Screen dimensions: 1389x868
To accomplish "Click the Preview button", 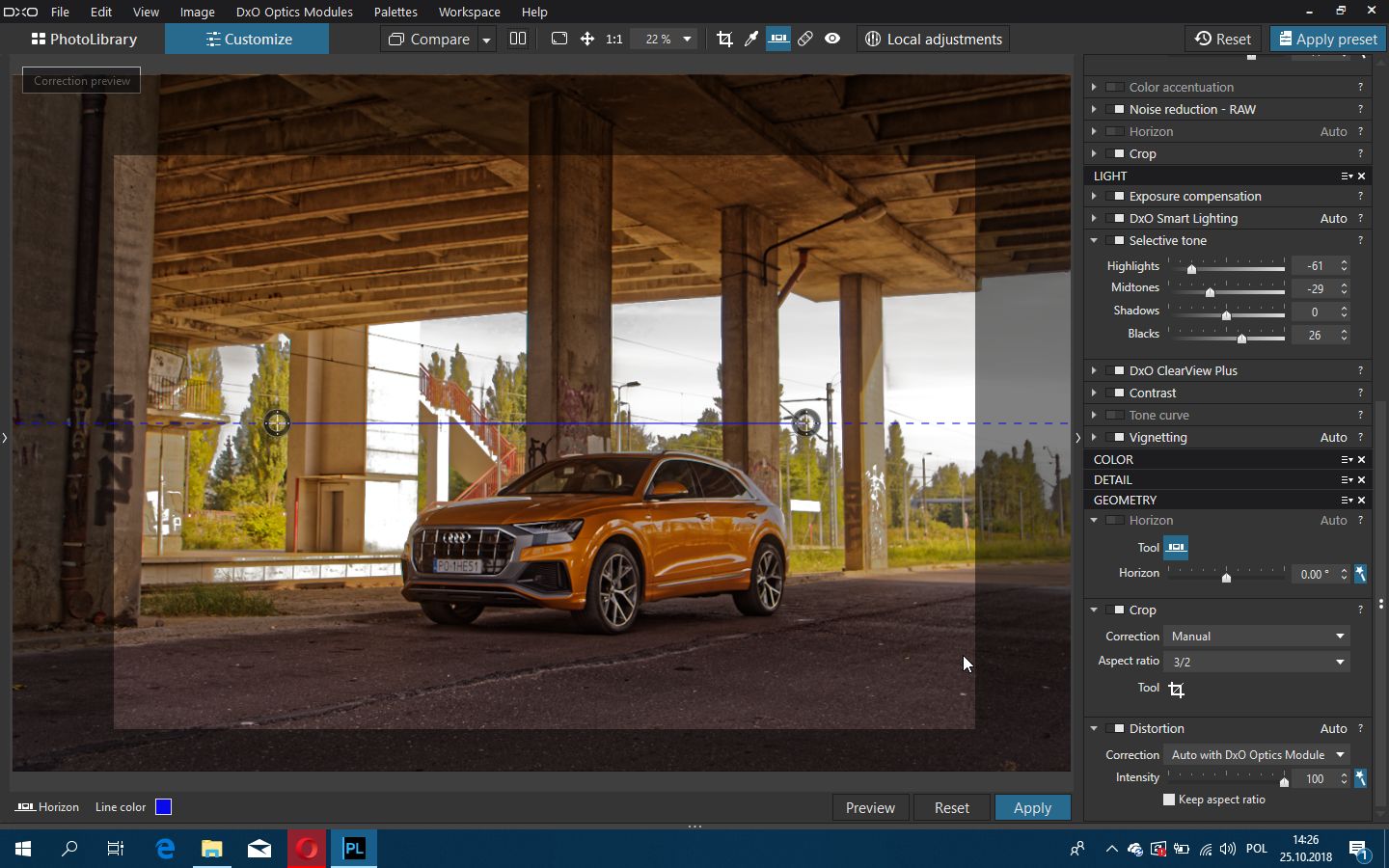I will point(870,807).
